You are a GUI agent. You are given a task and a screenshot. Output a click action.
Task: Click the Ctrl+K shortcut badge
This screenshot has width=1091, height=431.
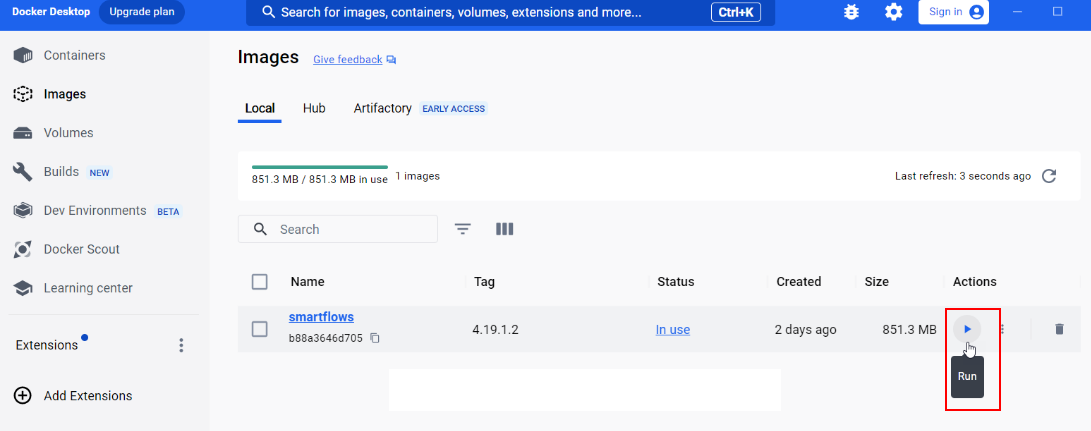tap(736, 13)
